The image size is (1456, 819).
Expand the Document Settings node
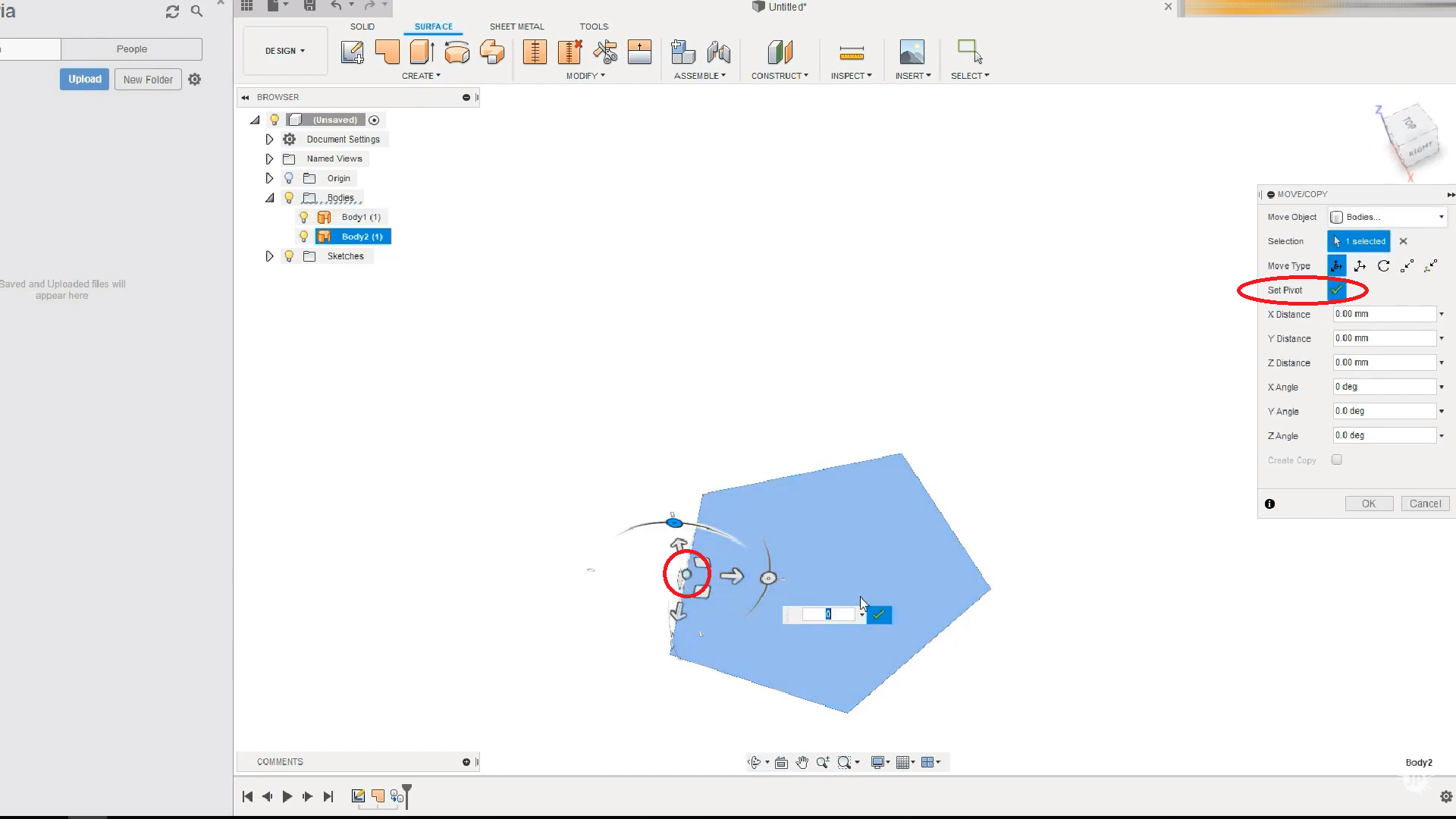click(269, 140)
